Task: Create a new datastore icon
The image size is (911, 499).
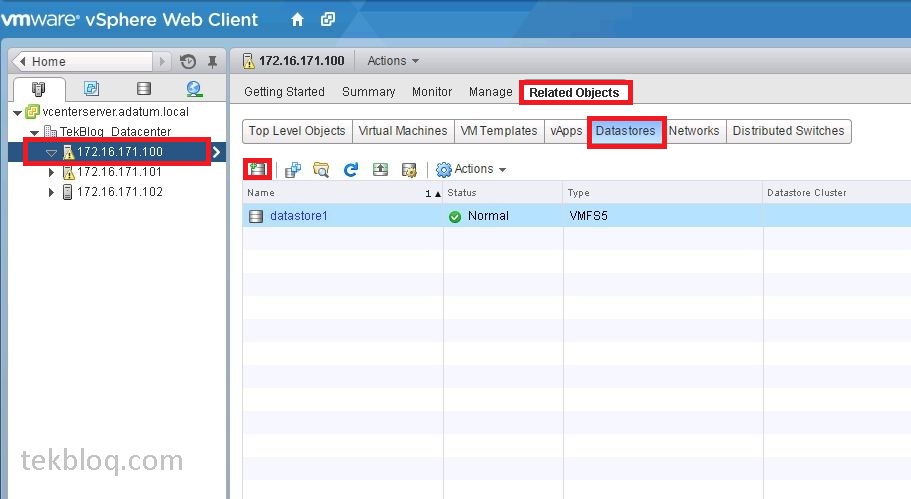Action: point(257,169)
